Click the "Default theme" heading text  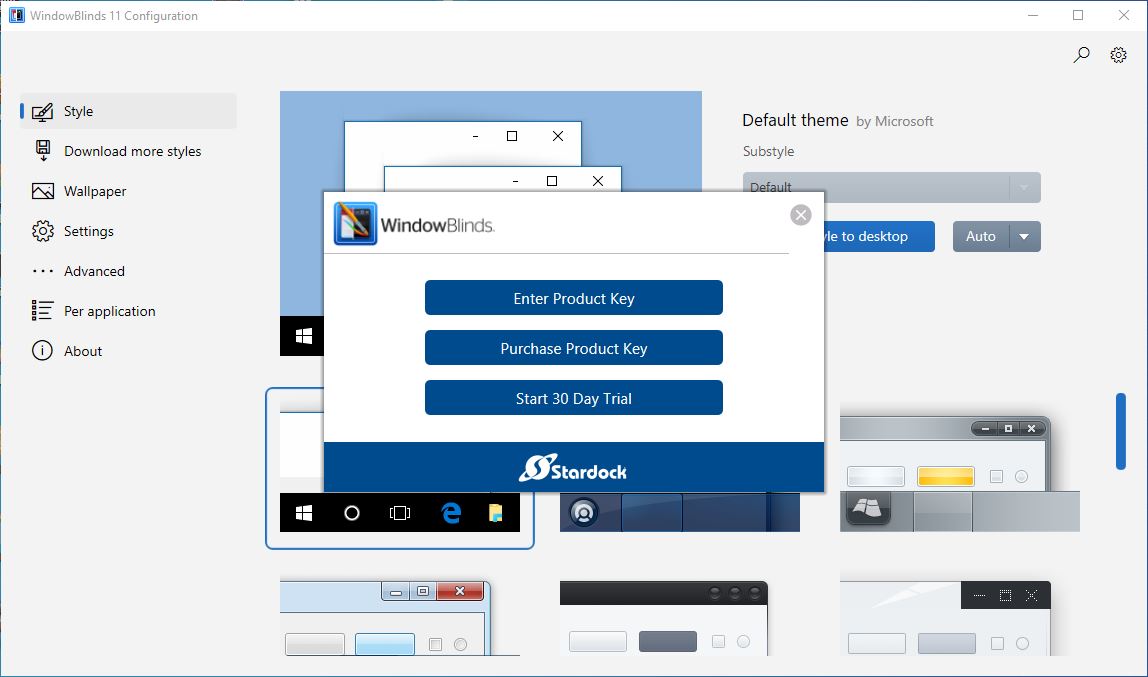[x=795, y=120]
